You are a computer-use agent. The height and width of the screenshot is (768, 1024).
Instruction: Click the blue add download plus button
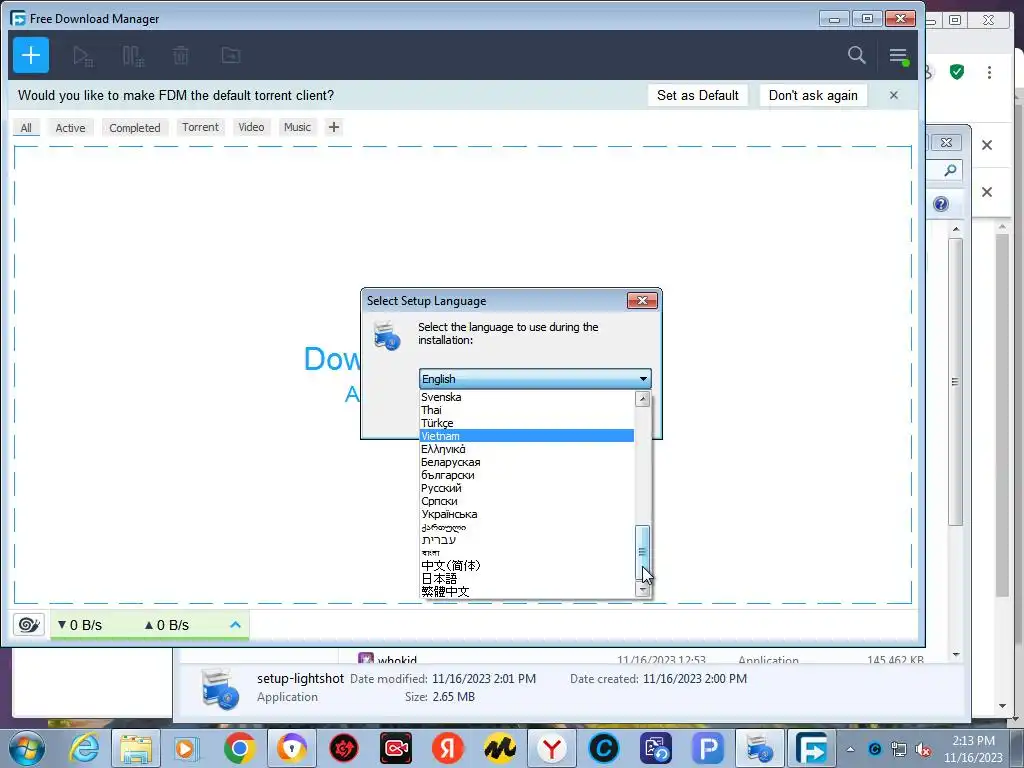[x=31, y=56]
